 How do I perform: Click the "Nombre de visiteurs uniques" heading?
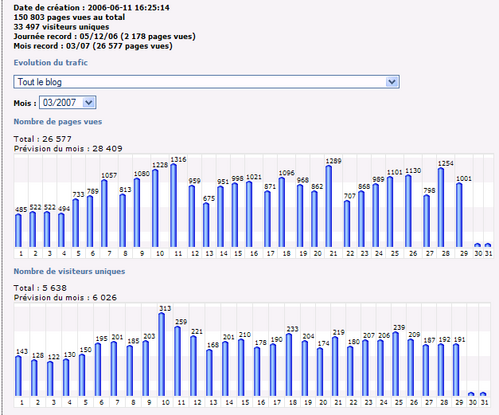coord(69,271)
